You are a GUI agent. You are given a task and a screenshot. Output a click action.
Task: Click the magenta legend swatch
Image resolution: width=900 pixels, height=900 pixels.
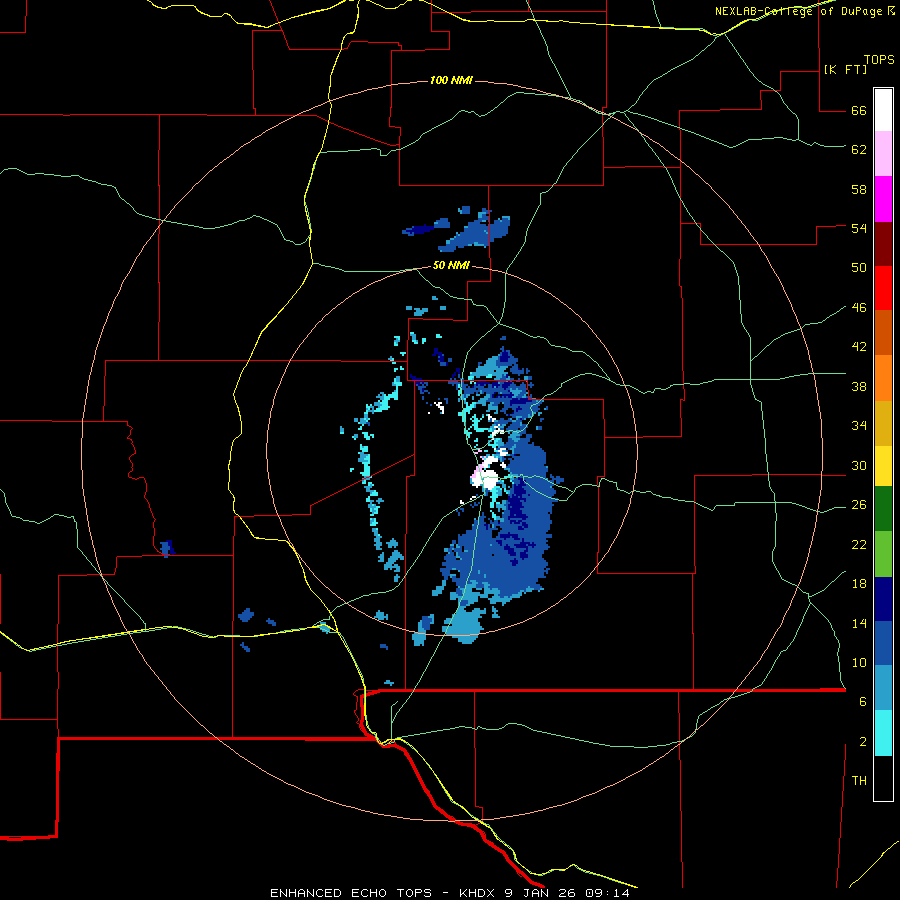click(883, 199)
